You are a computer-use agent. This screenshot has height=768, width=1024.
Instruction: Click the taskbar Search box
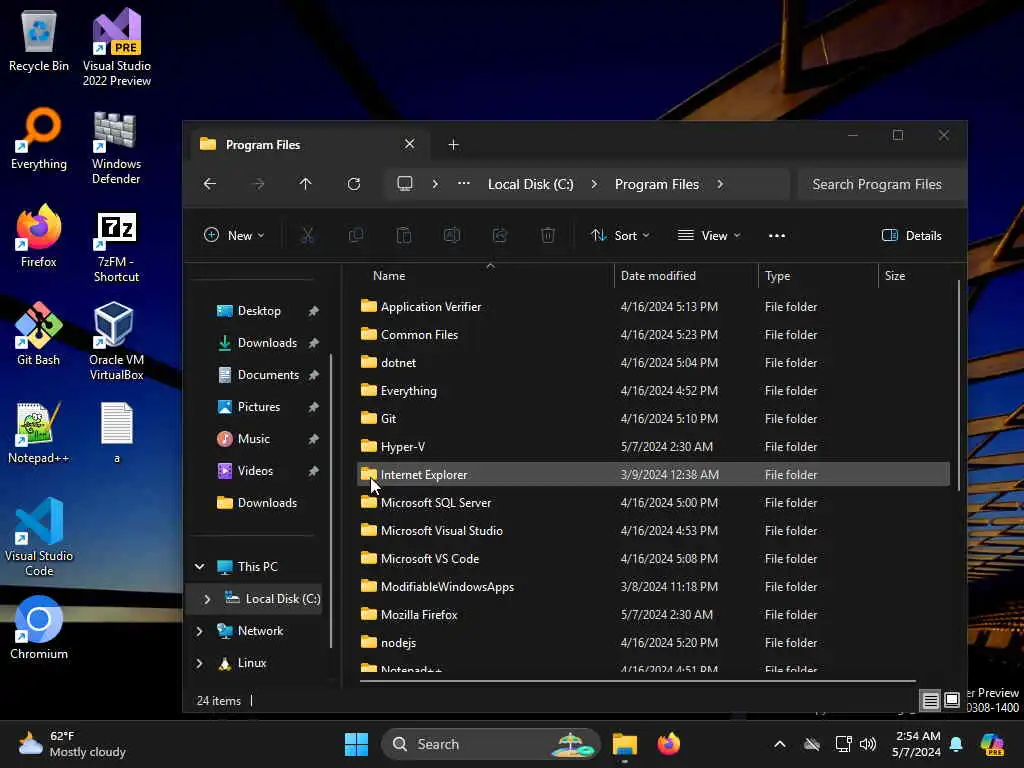(x=490, y=744)
